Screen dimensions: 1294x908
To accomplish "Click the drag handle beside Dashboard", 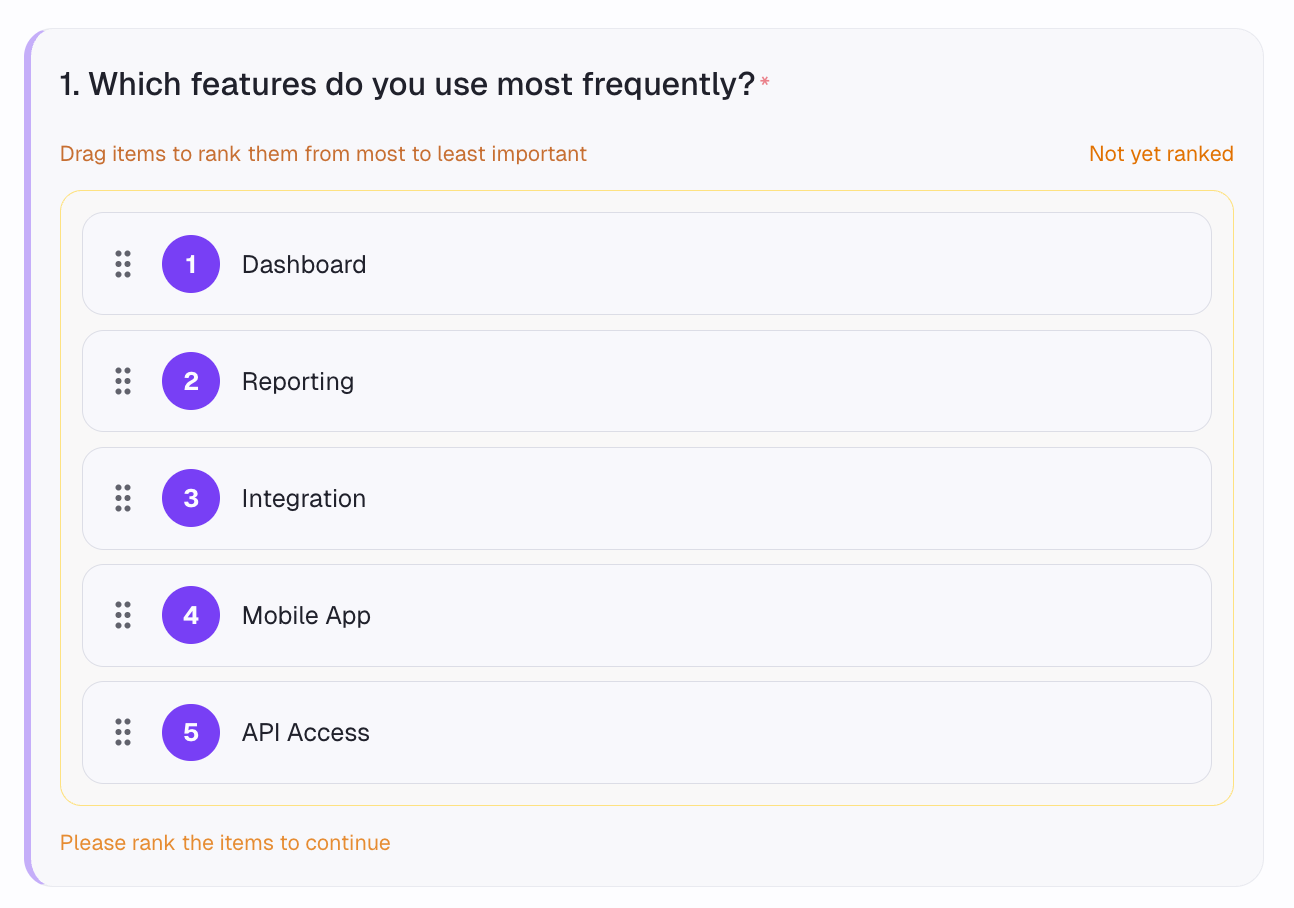I will (x=123, y=264).
